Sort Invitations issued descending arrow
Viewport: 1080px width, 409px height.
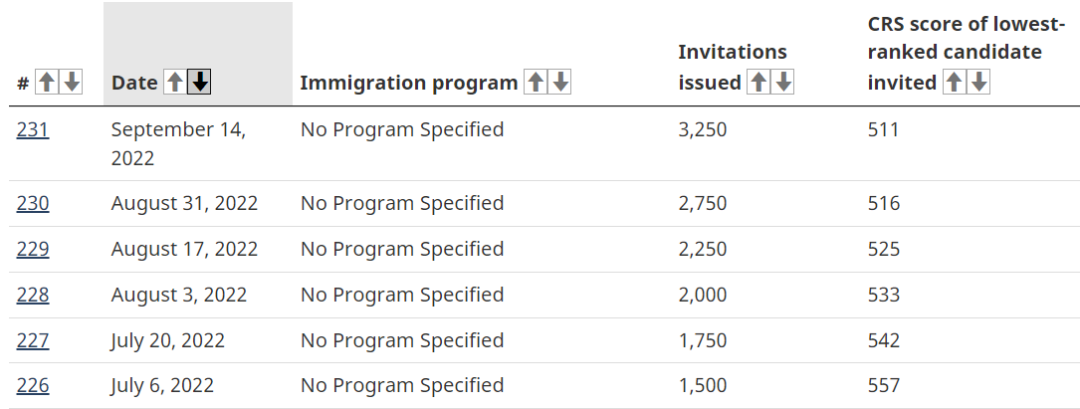pos(783,83)
